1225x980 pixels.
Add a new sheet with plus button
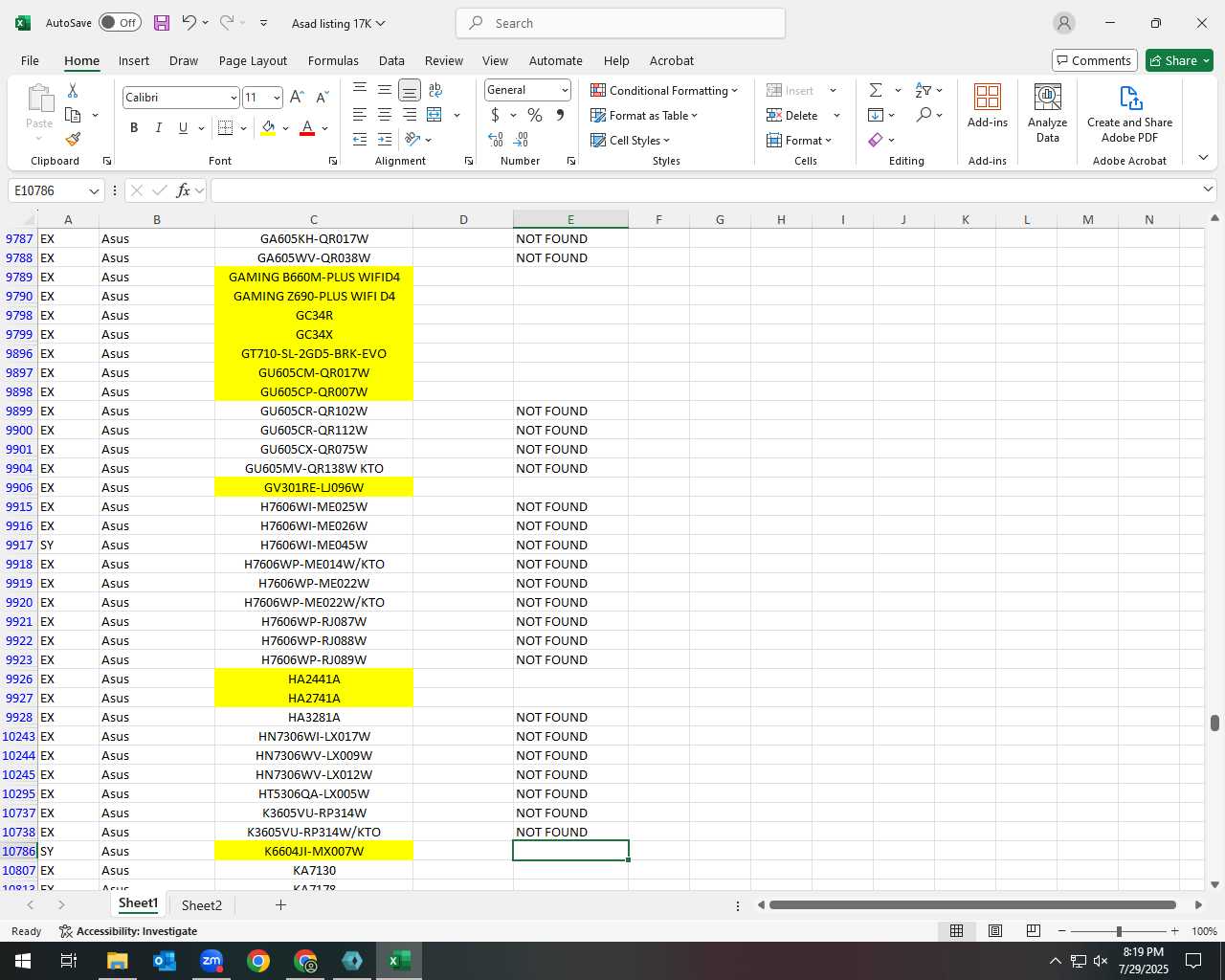[280, 904]
